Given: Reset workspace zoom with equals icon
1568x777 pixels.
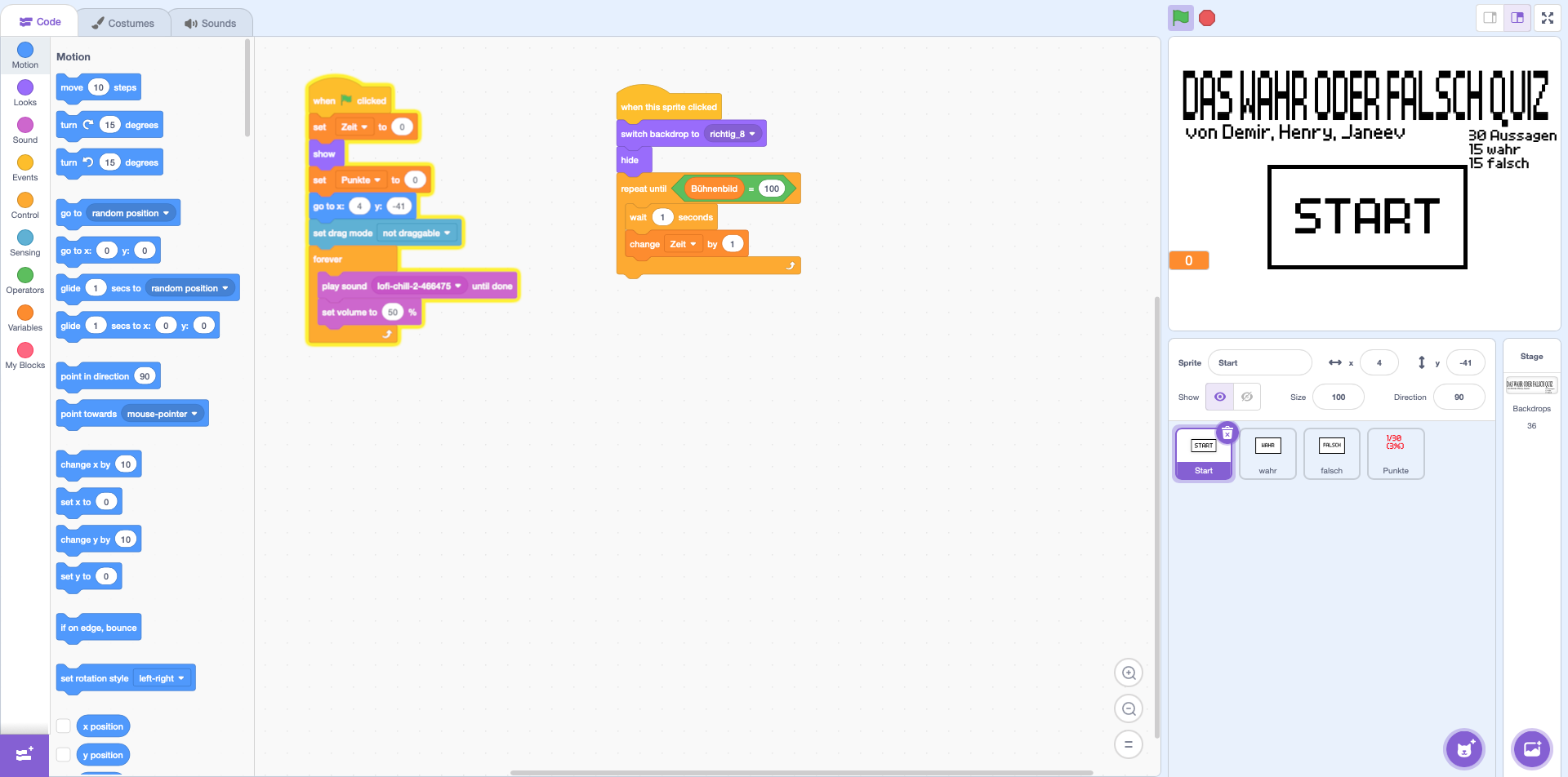Looking at the screenshot, I should pos(1129,744).
